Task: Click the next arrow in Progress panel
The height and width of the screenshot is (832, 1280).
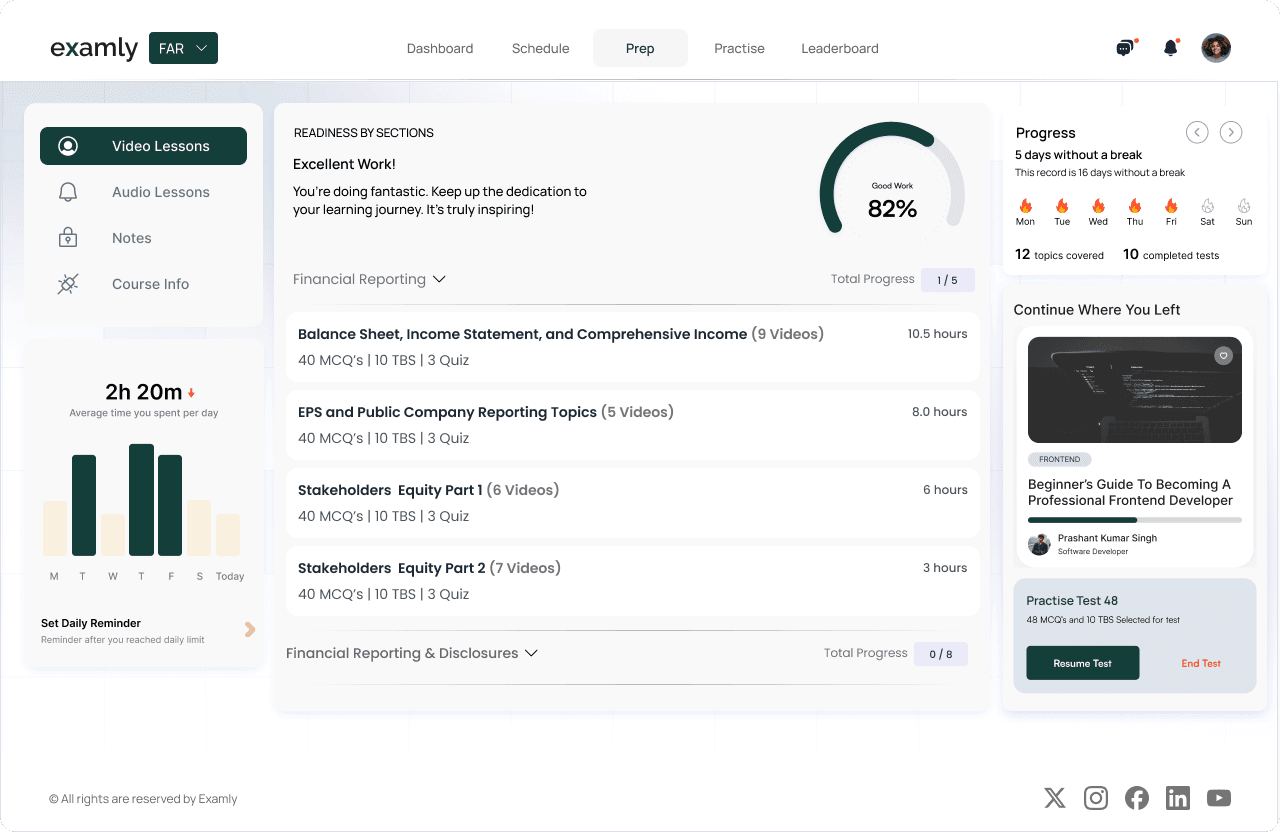Action: tap(1230, 131)
